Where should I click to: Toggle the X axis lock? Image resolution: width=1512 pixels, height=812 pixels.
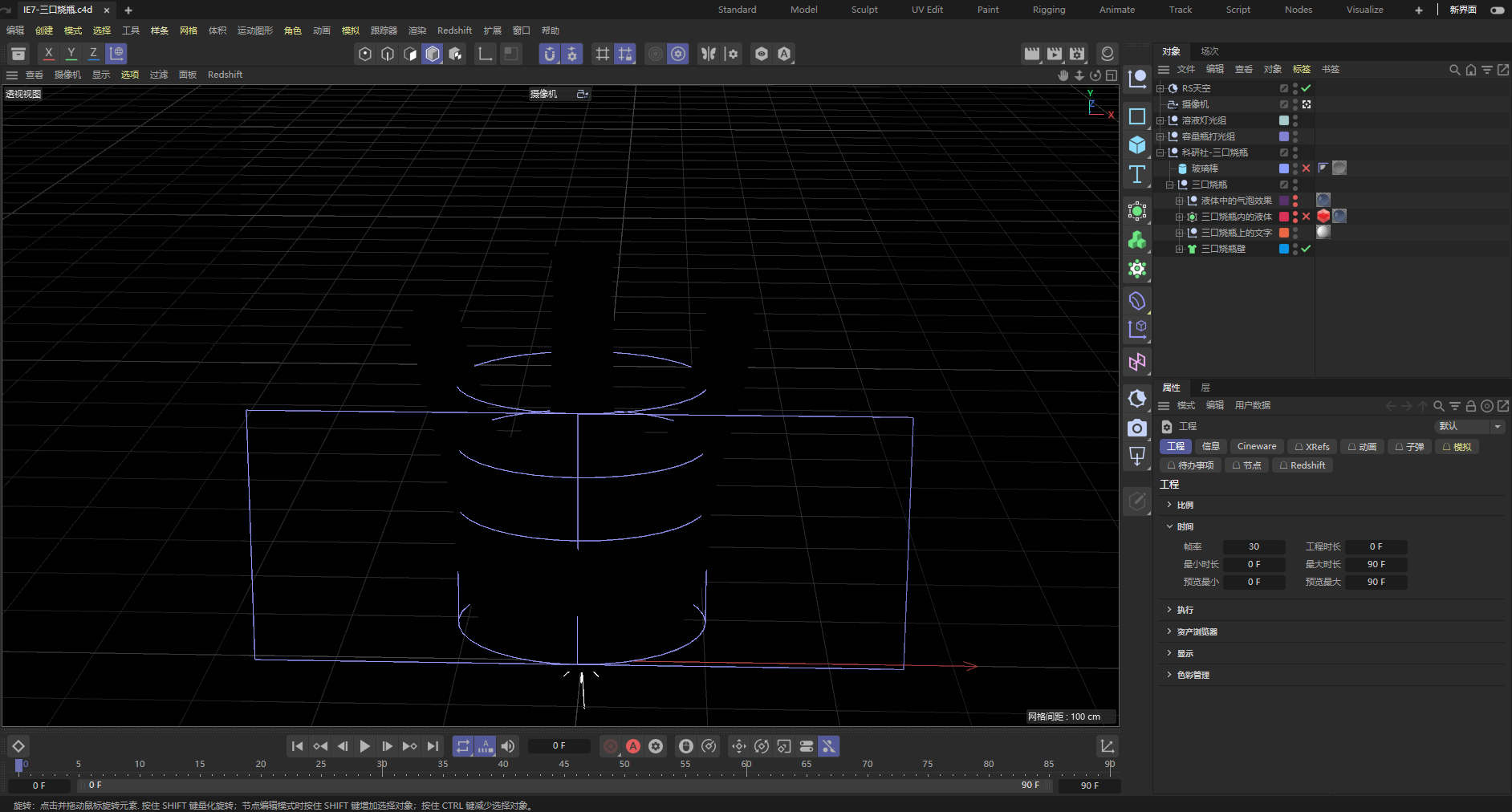tap(49, 54)
